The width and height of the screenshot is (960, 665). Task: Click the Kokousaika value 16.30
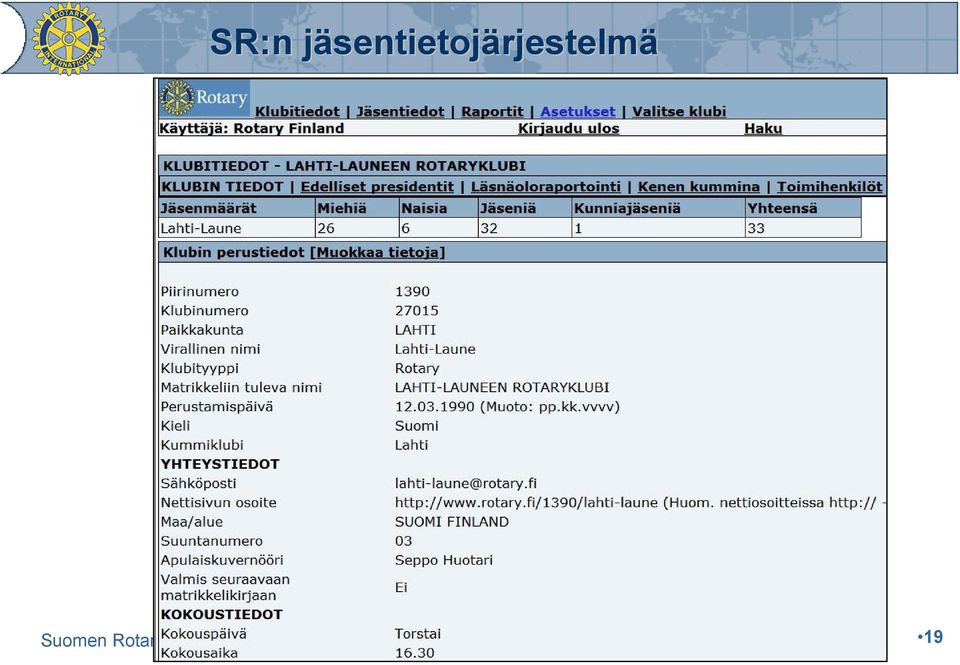[414, 653]
